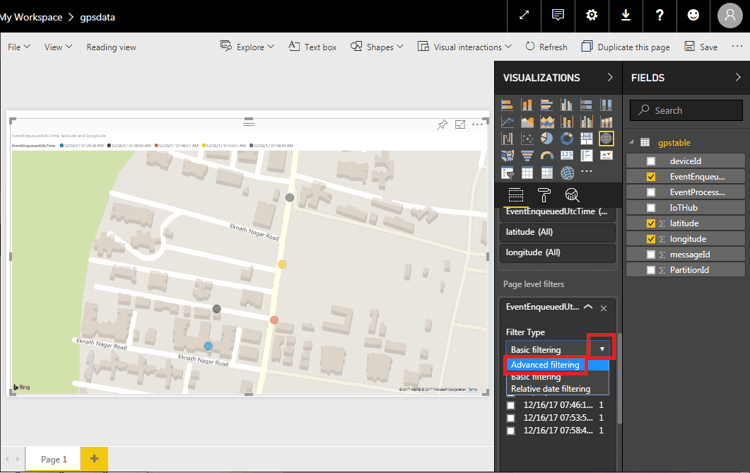This screenshot has width=750, height=473.
Task: Open the Shapes dropdown
Action: [376, 46]
